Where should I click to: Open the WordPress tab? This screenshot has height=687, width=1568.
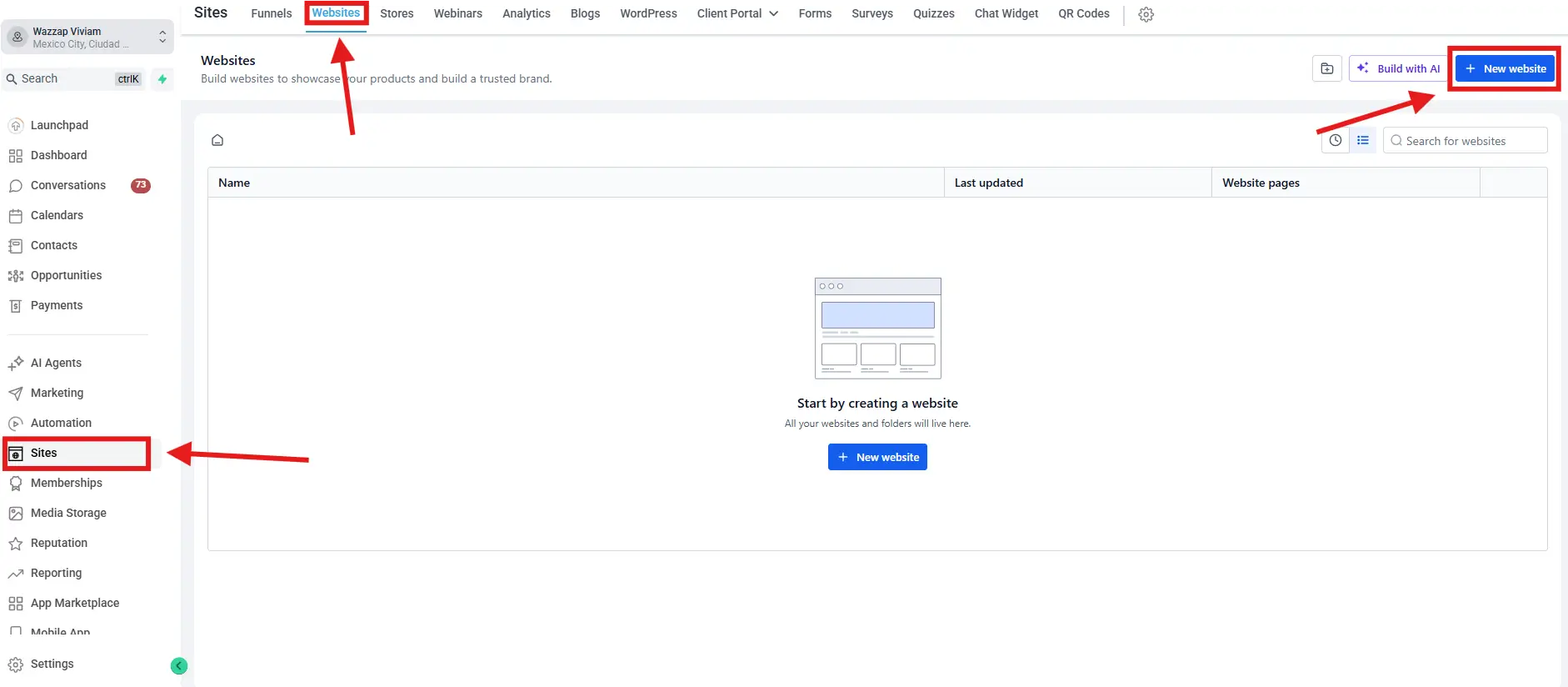[x=648, y=13]
